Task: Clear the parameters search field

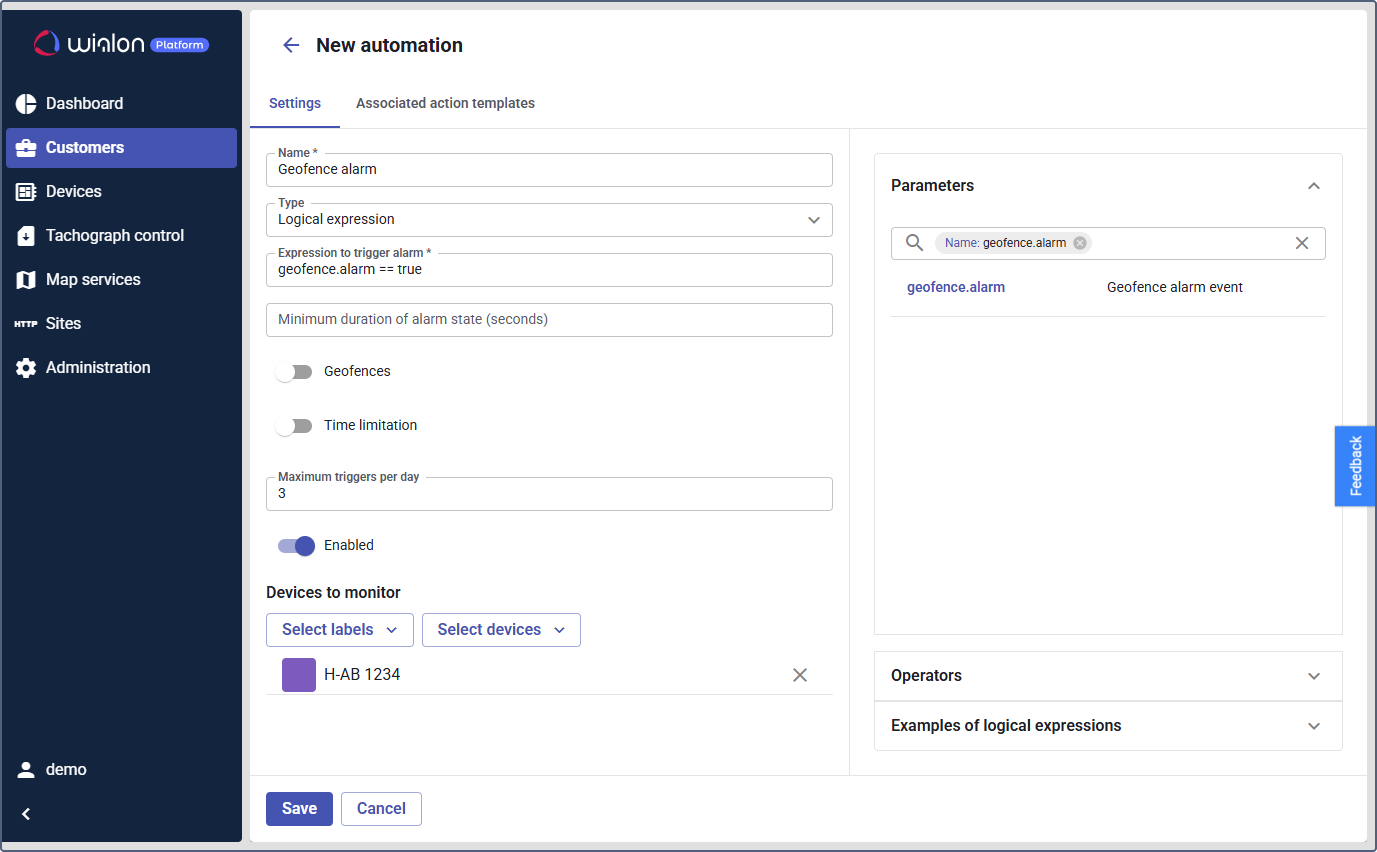Action: [x=1301, y=243]
